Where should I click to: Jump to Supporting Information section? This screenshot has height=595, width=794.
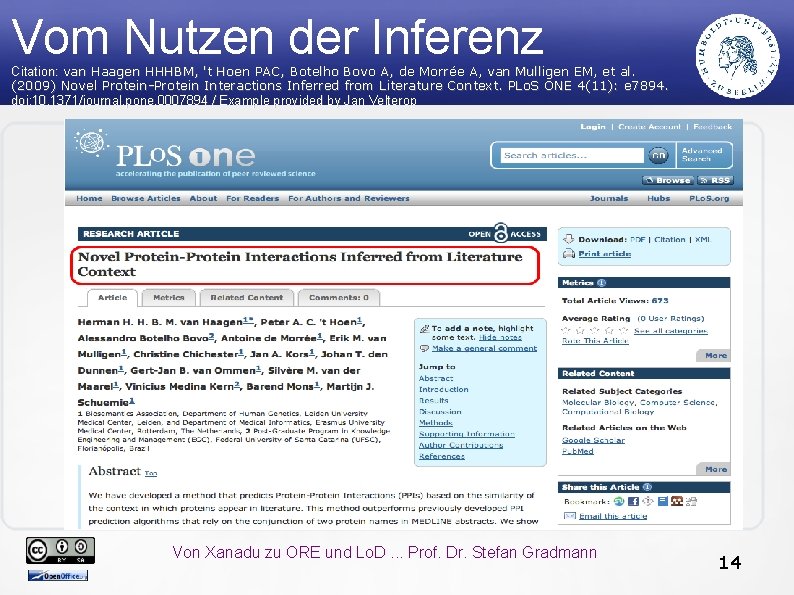[467, 434]
